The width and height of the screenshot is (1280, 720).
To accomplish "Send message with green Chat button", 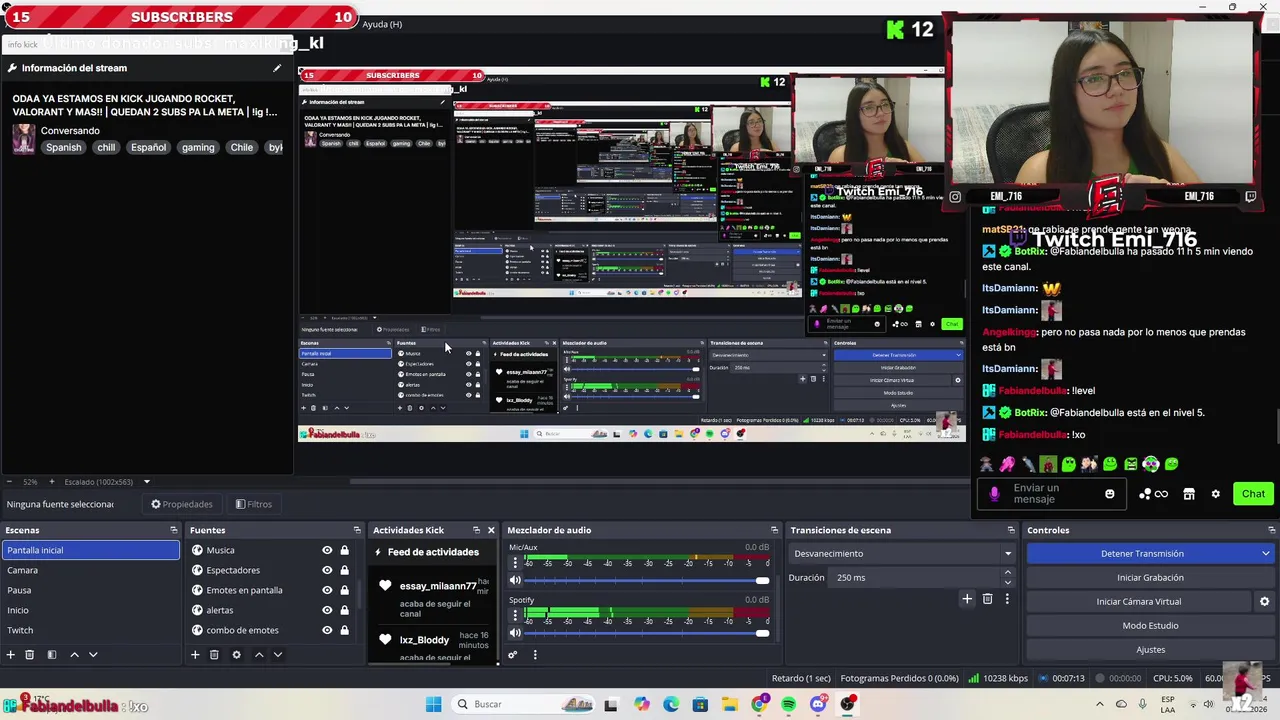I will point(1253,494).
